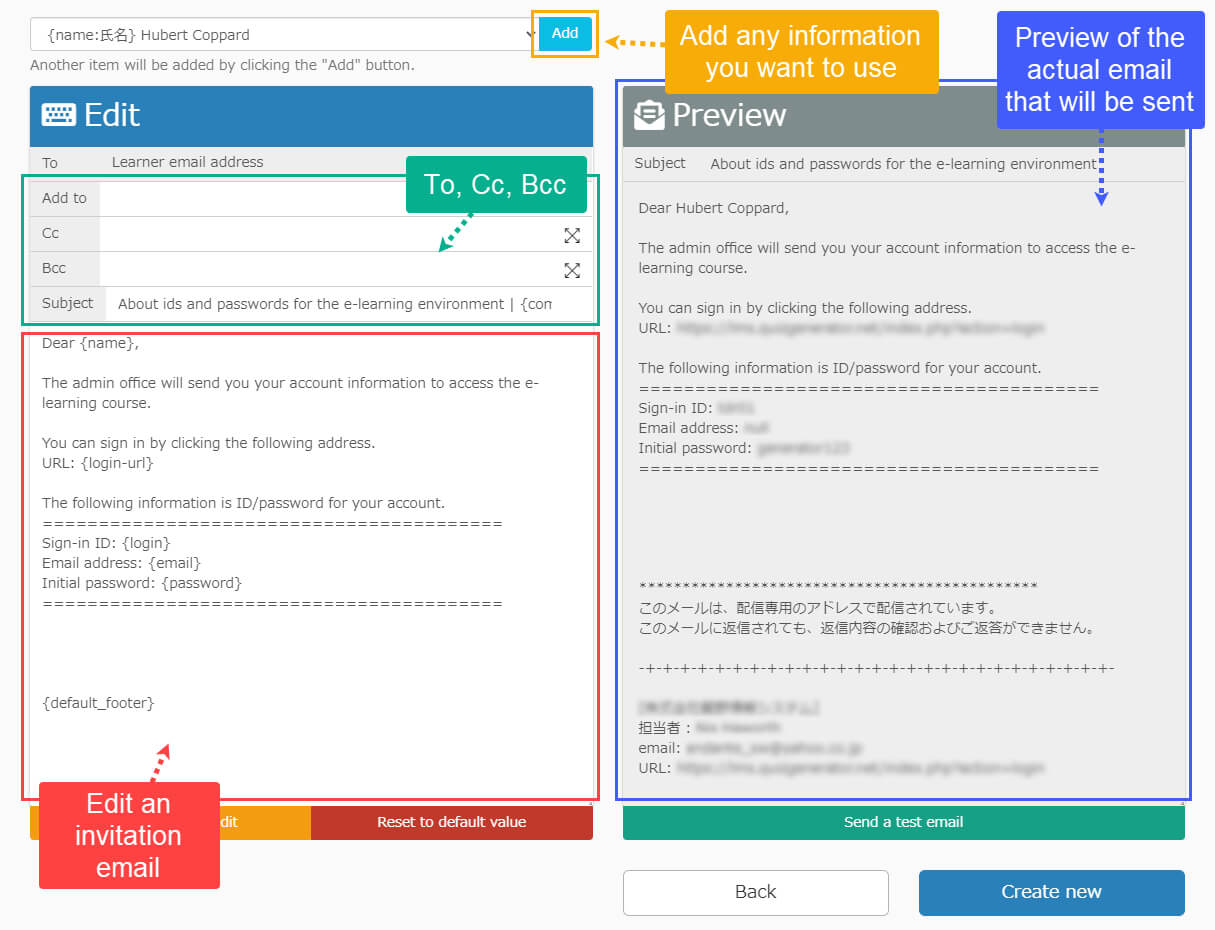Click the 'Dear Hubert Coppard' preview greeting

713,208
